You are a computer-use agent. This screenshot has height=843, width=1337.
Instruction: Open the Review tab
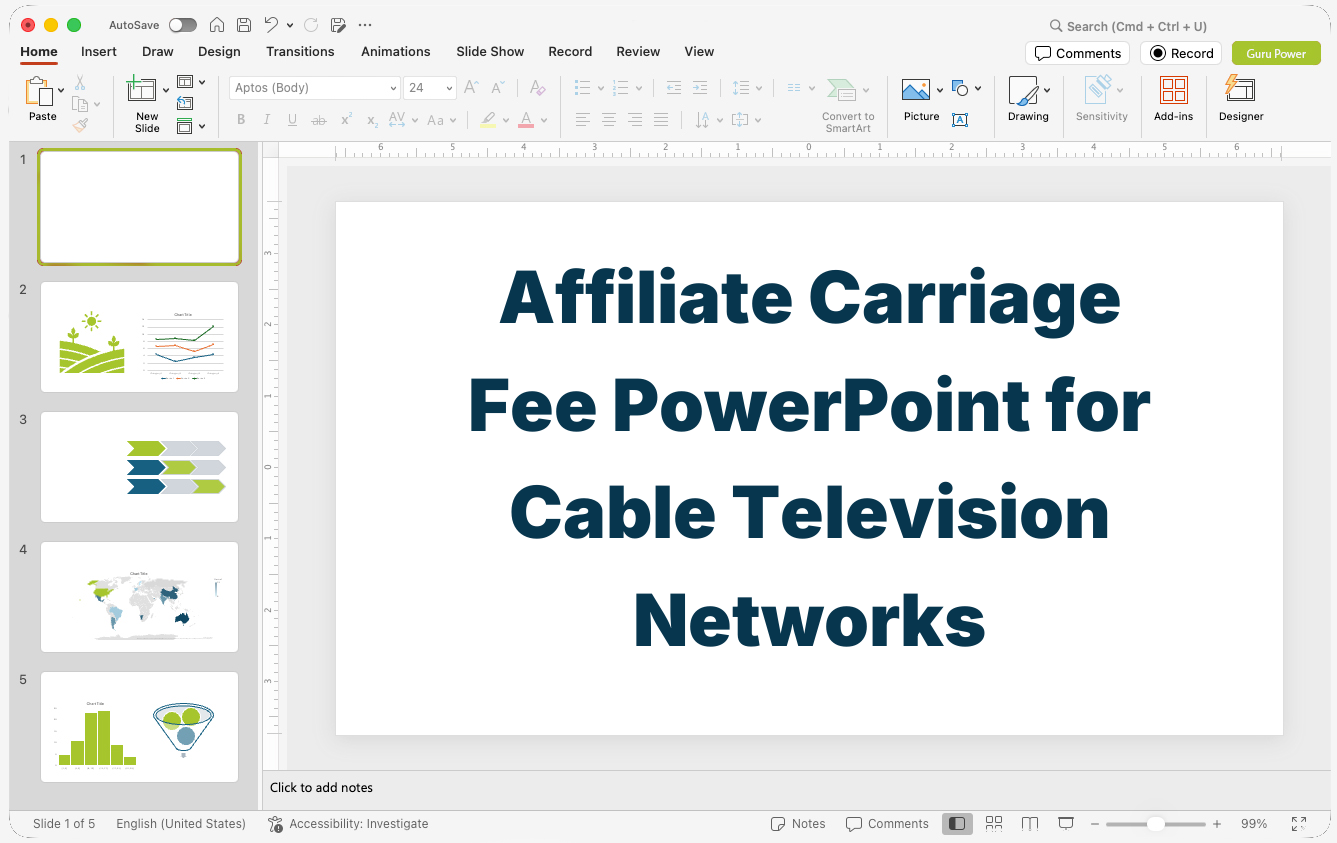[638, 52]
